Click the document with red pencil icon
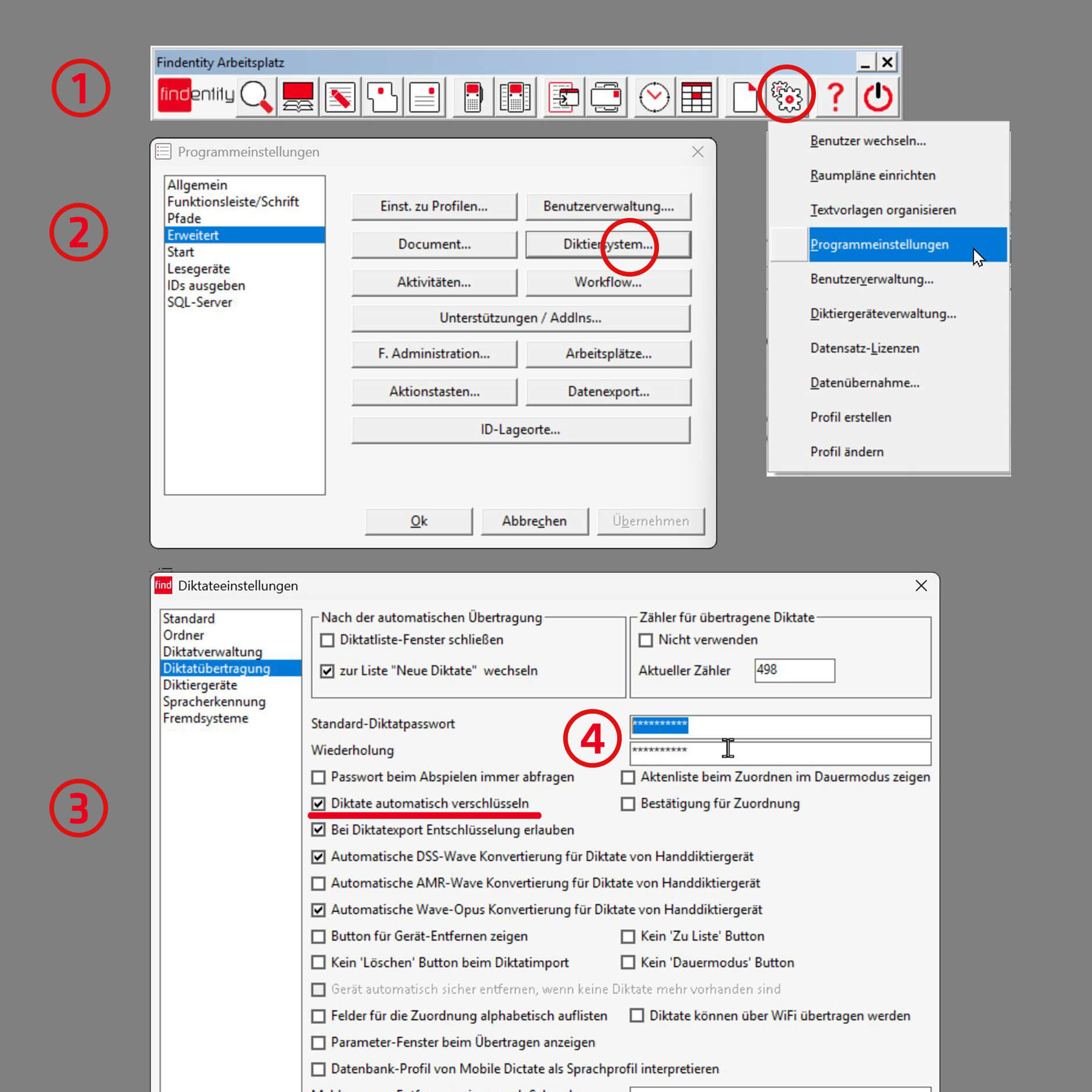Image resolution: width=1092 pixels, height=1092 pixels. pos(340,96)
